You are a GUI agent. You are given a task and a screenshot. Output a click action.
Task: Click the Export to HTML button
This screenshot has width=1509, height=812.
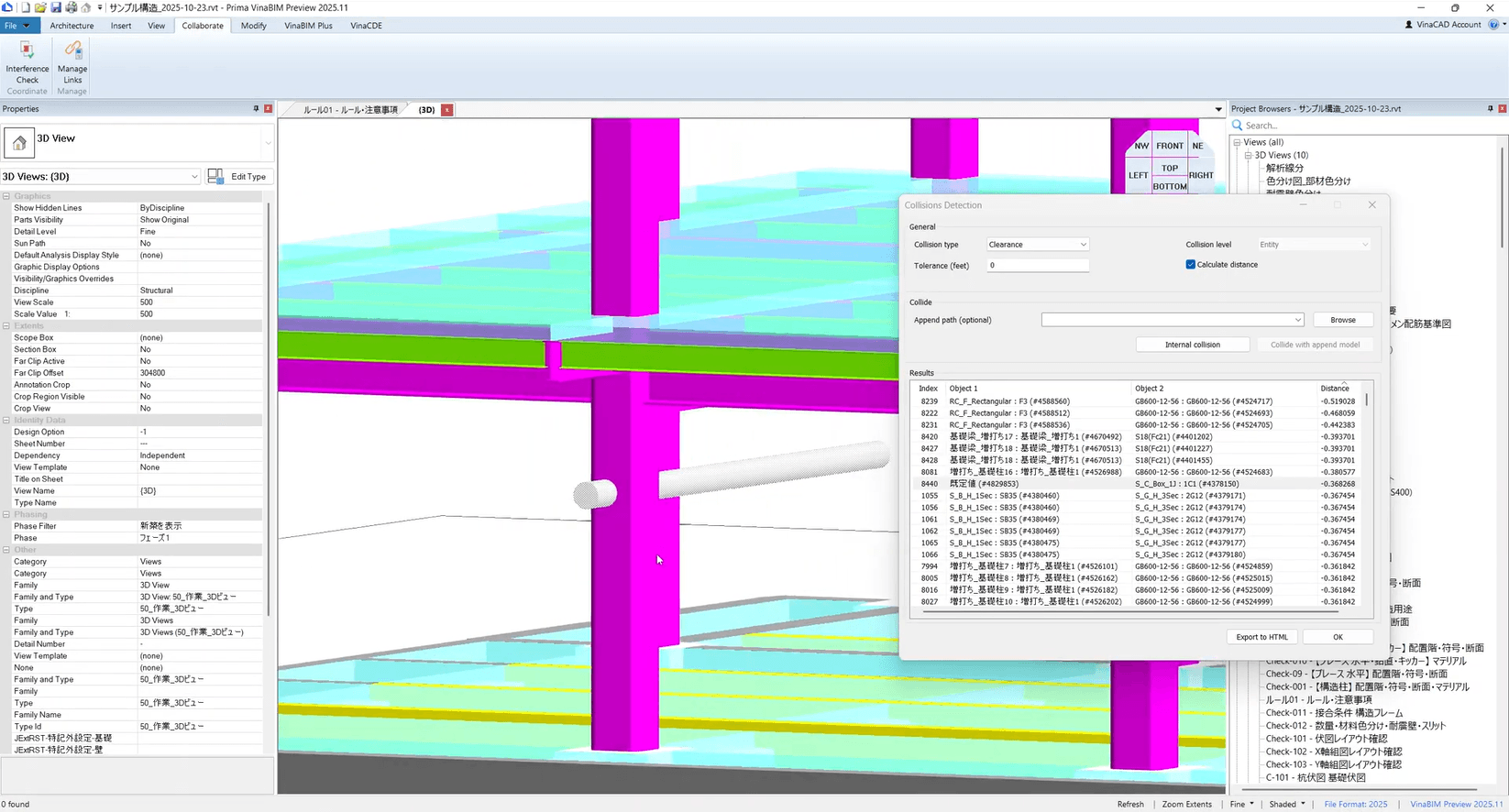(x=1261, y=637)
